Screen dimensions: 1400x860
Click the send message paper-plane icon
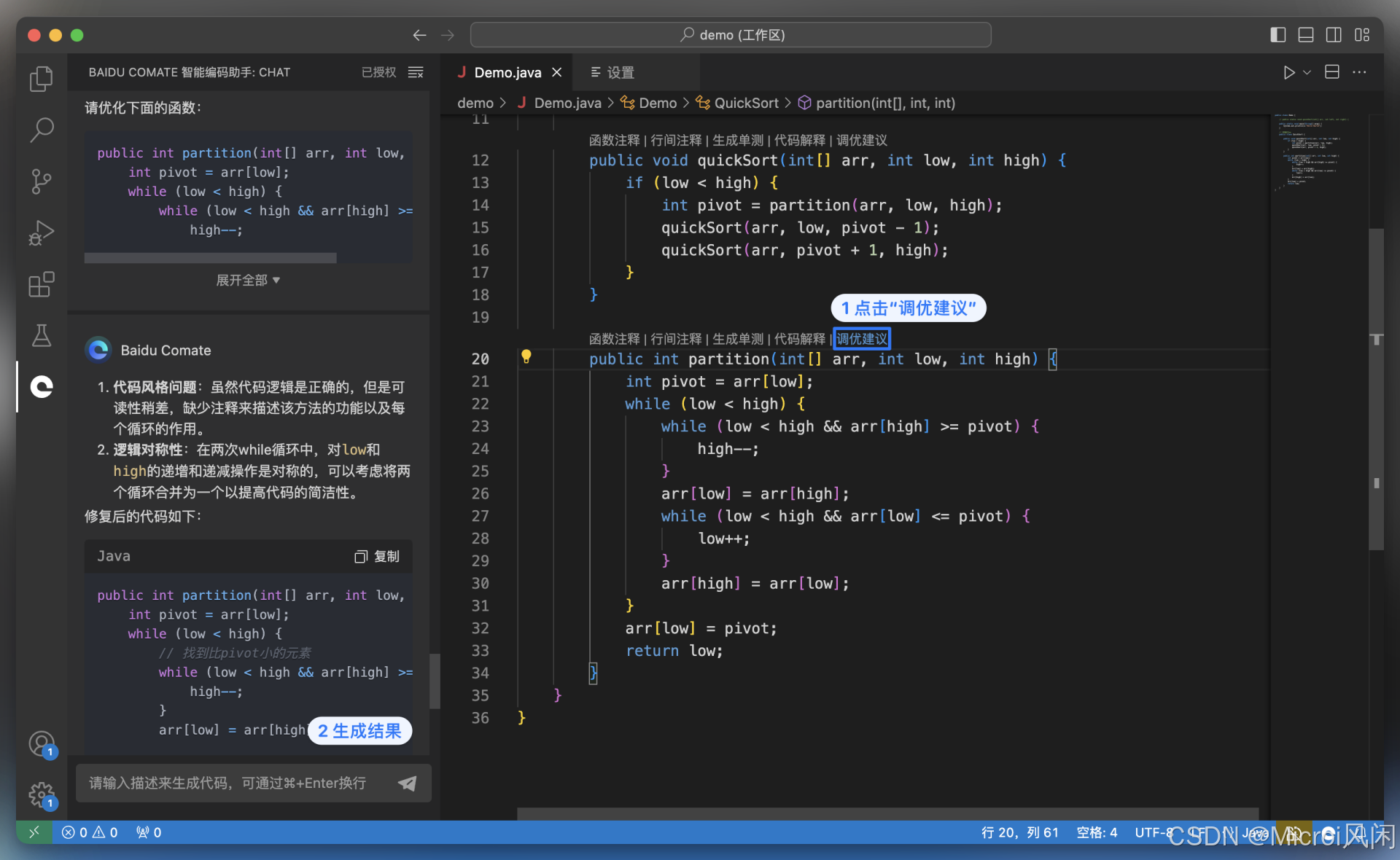tap(408, 783)
